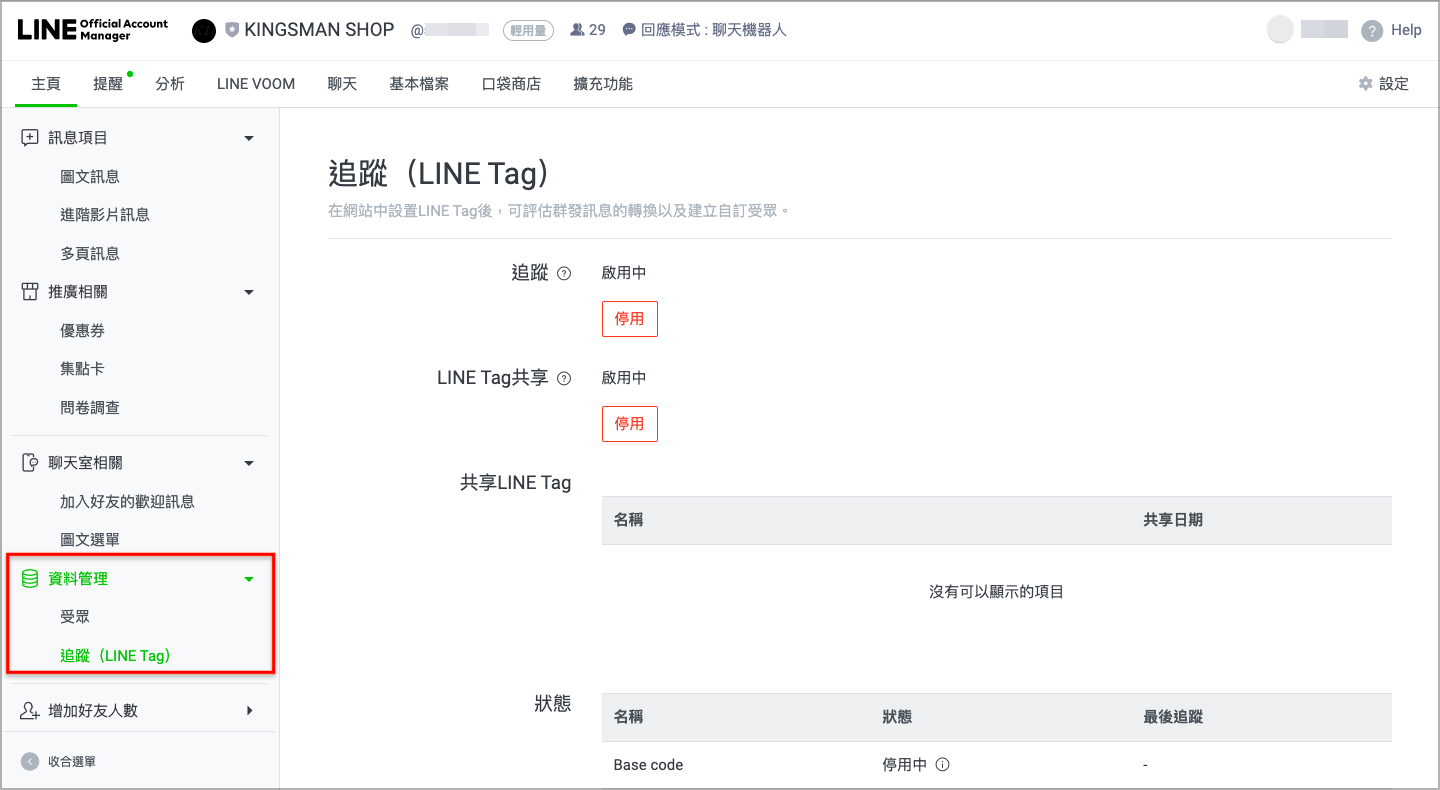Click the Base code row name
The image size is (1440, 790).
pyautogui.click(x=648, y=765)
